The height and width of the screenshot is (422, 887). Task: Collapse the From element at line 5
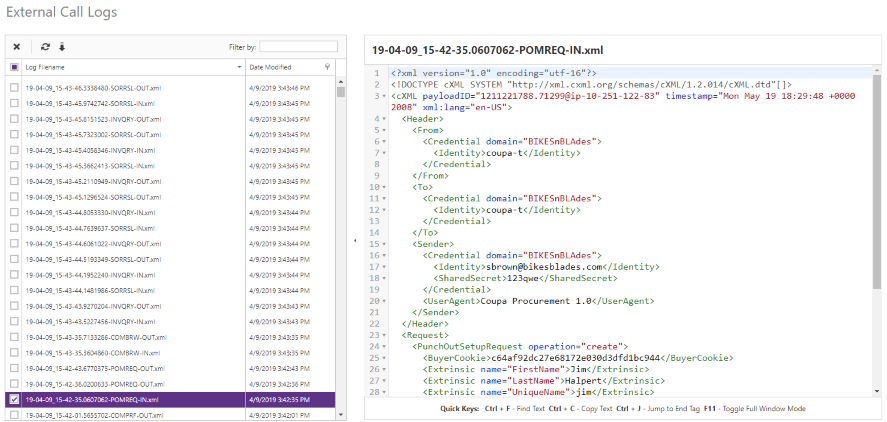pos(384,130)
